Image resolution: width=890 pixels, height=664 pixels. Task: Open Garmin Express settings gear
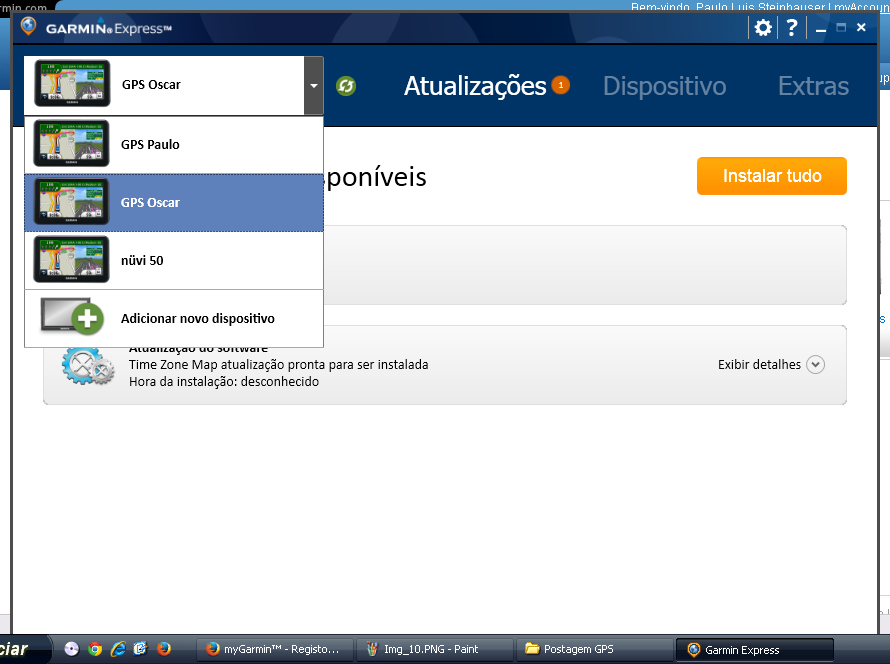click(763, 27)
